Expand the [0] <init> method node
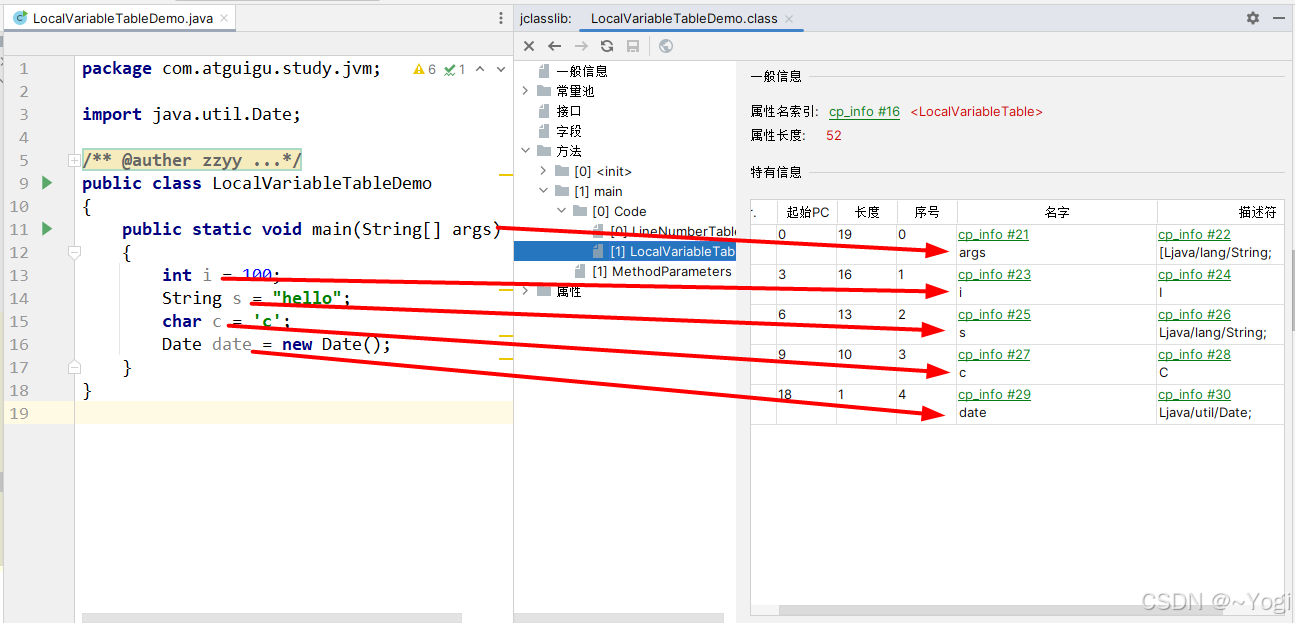The width and height of the screenshot is (1295, 623). 544,171
